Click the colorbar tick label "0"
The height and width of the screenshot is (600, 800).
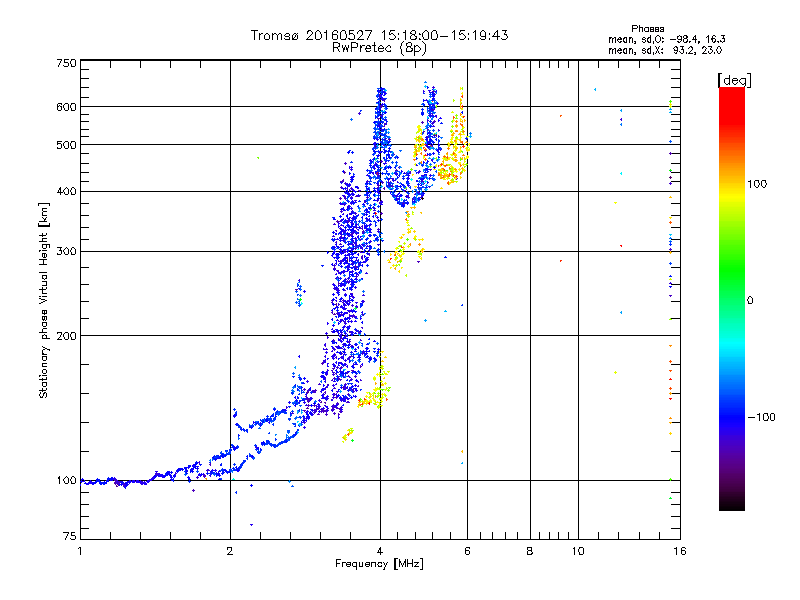pos(750,300)
